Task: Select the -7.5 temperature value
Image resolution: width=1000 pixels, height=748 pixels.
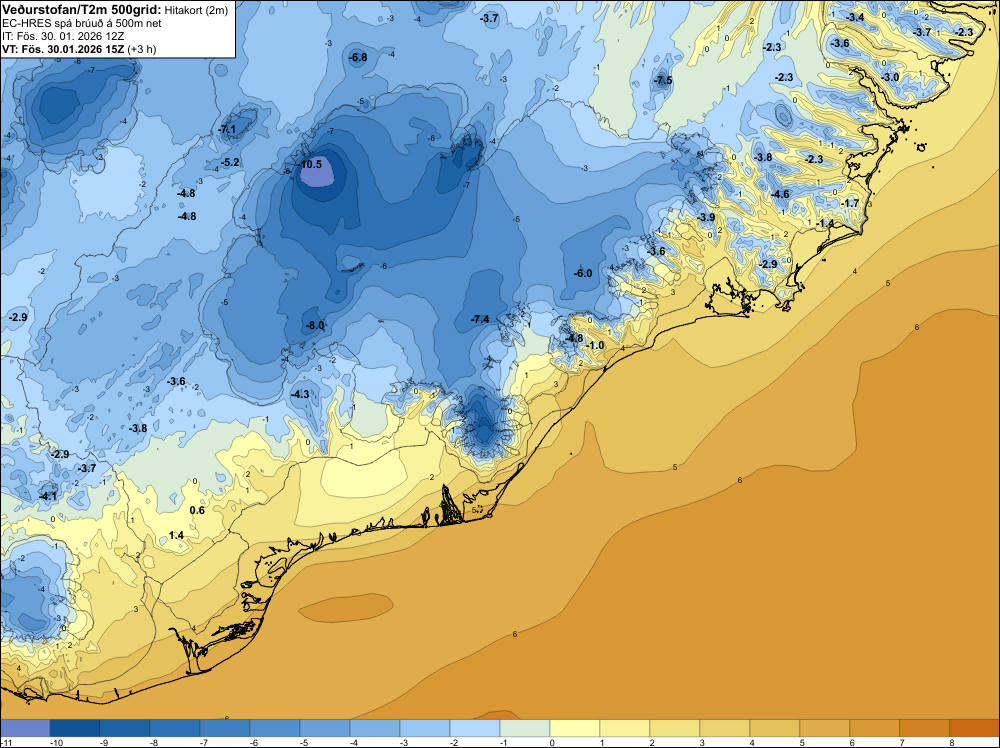Action: [x=663, y=80]
